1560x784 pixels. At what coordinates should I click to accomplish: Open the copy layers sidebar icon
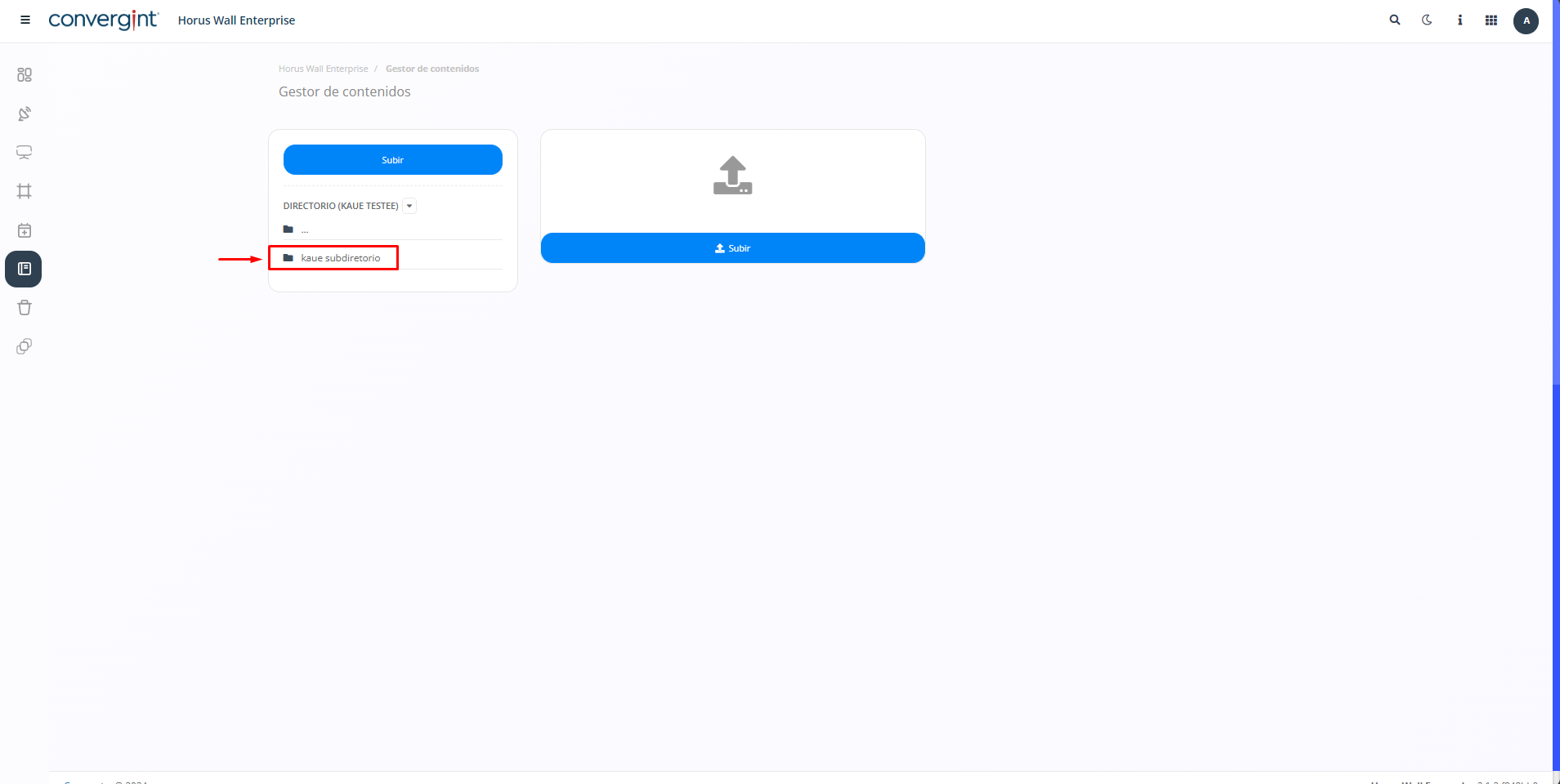pos(25,346)
